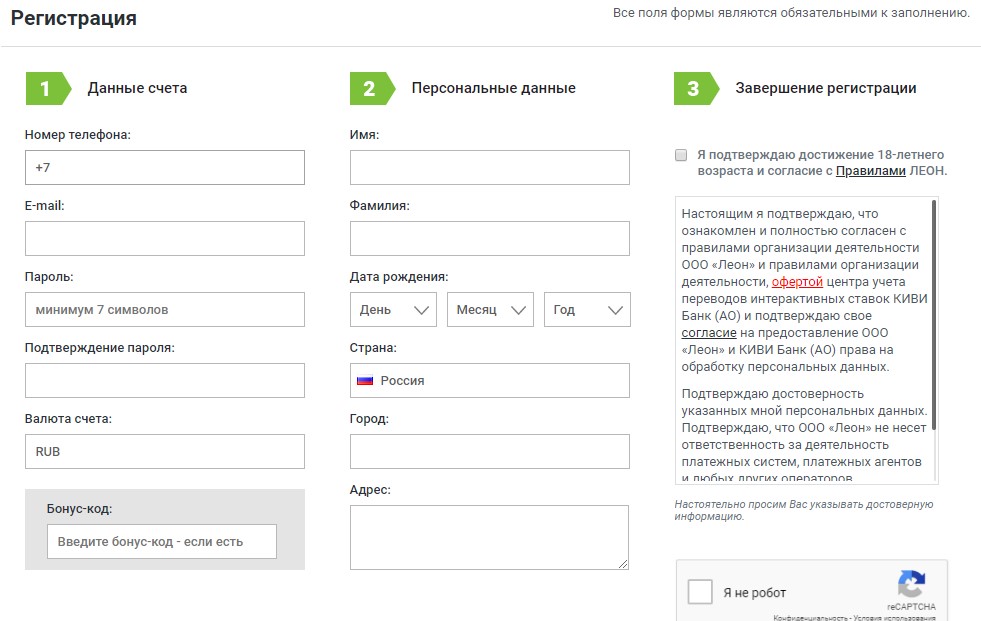Open the "День" birth day dropdown
981x621 pixels.
393,310
